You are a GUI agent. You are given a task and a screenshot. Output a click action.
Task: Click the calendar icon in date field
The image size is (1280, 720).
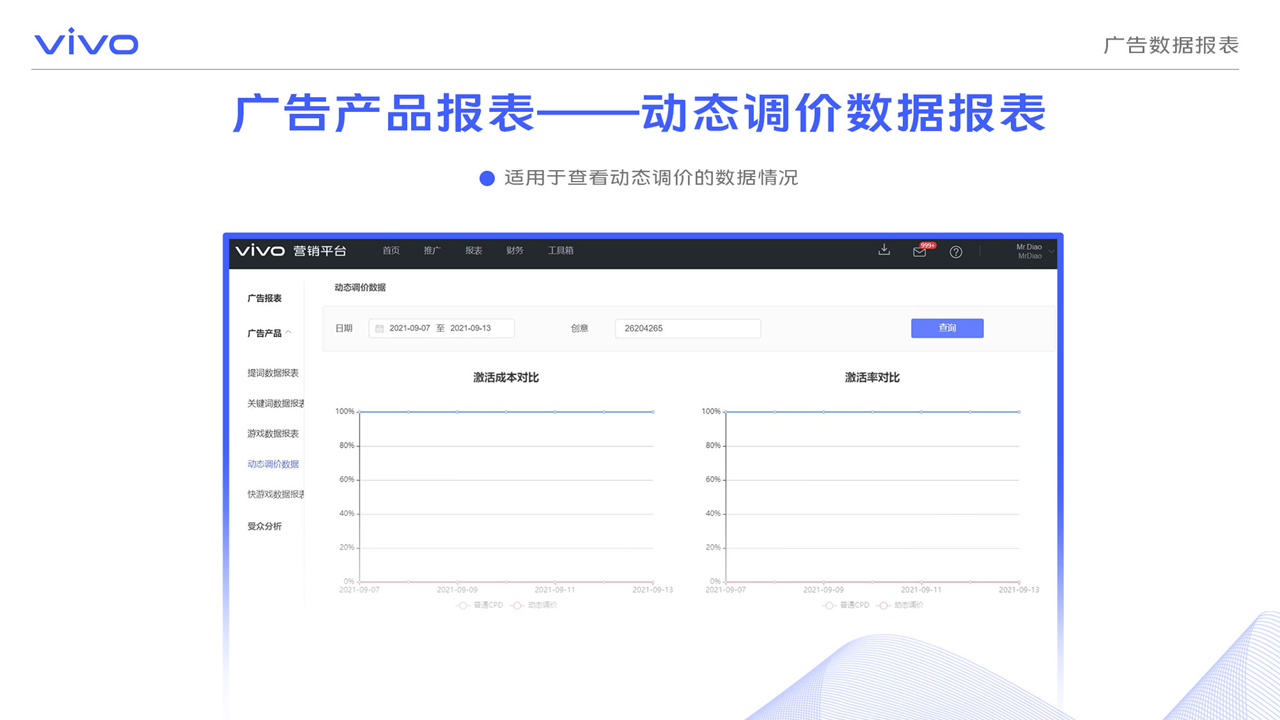point(380,328)
